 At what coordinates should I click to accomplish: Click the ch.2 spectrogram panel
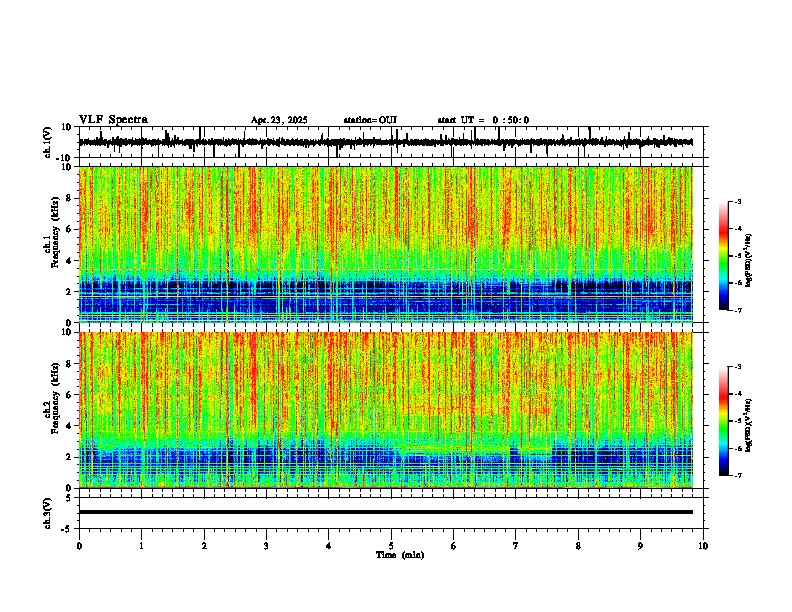point(386,410)
